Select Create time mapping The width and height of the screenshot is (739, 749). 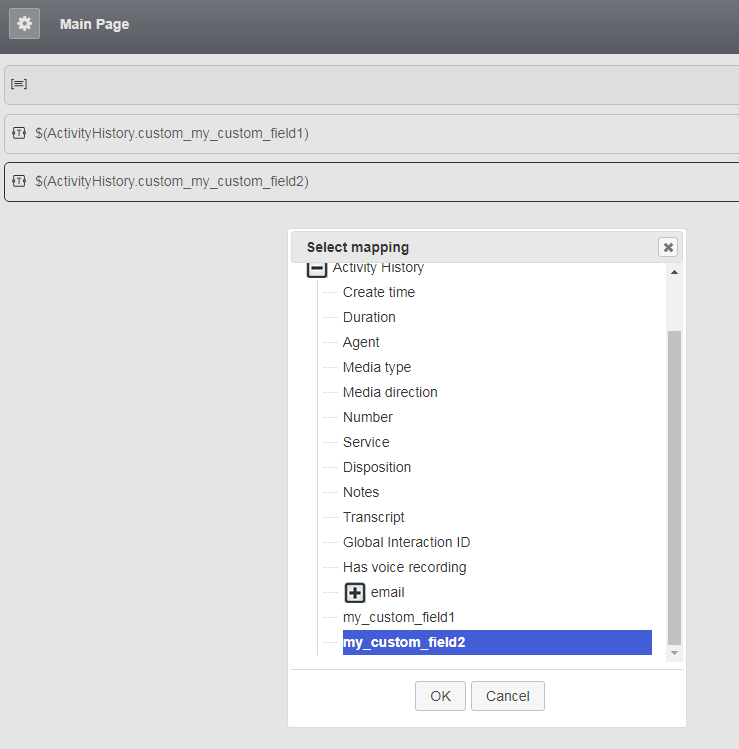tap(378, 292)
